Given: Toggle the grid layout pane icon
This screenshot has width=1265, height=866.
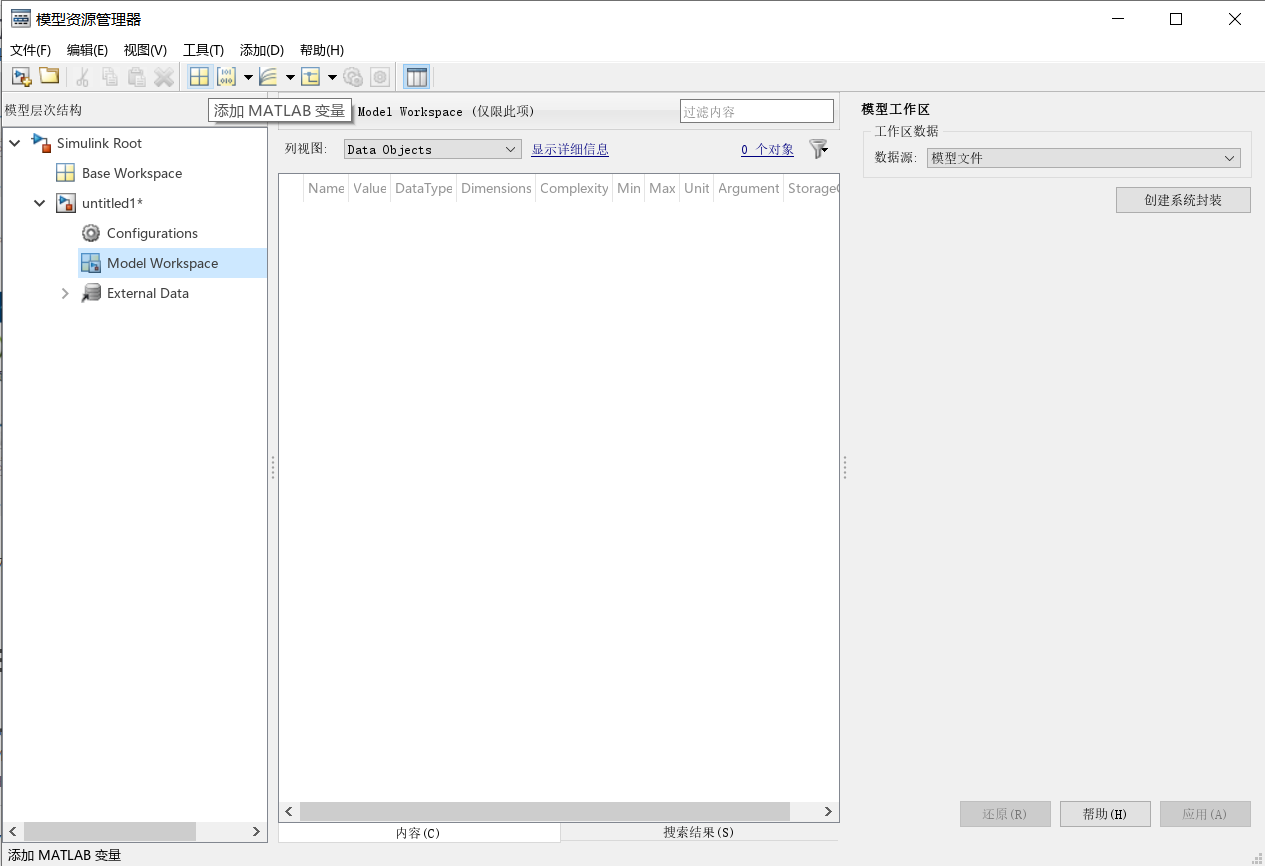Looking at the screenshot, I should click(198, 76).
